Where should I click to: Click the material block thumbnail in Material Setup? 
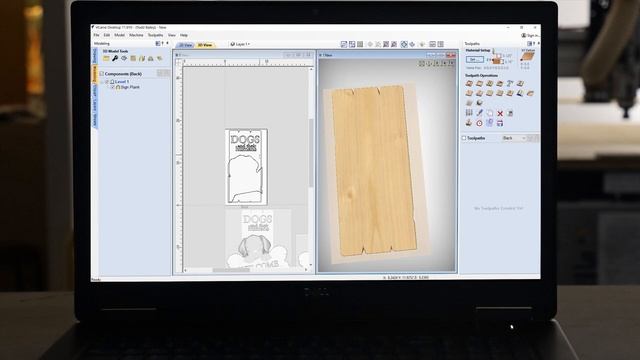click(x=496, y=60)
